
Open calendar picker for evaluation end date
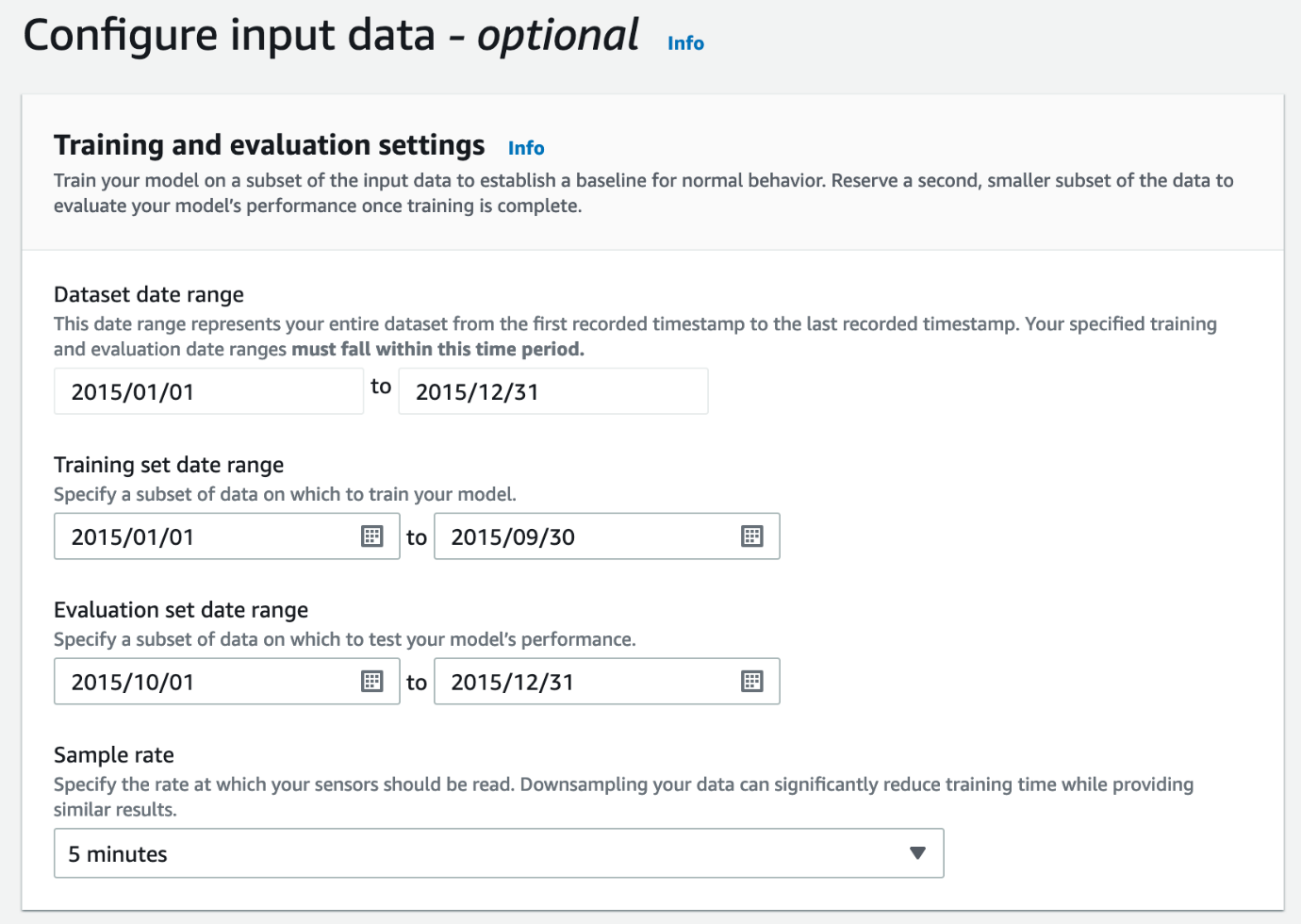751,682
